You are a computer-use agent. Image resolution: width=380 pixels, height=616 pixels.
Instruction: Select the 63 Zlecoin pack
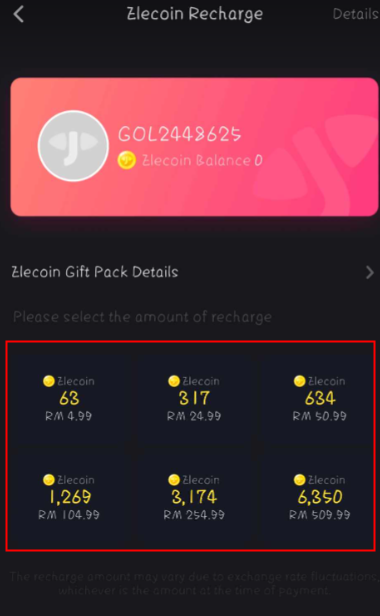click(x=69, y=398)
